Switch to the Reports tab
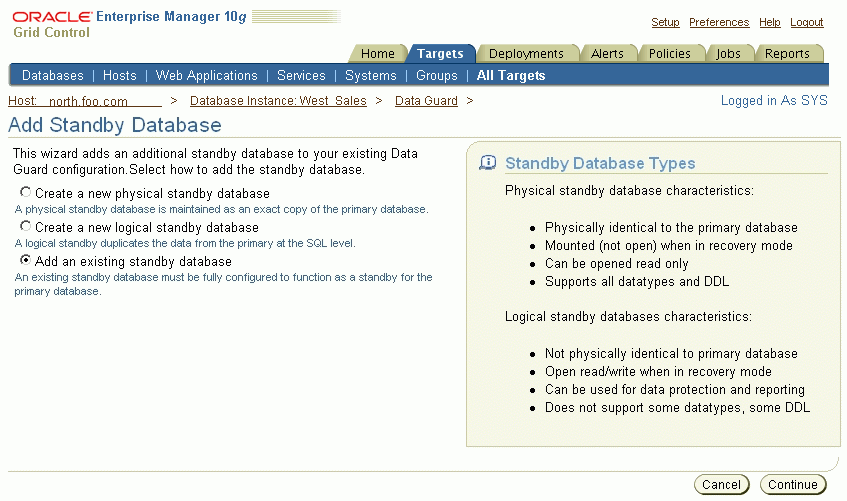This screenshot has width=847, height=501. coord(788,54)
